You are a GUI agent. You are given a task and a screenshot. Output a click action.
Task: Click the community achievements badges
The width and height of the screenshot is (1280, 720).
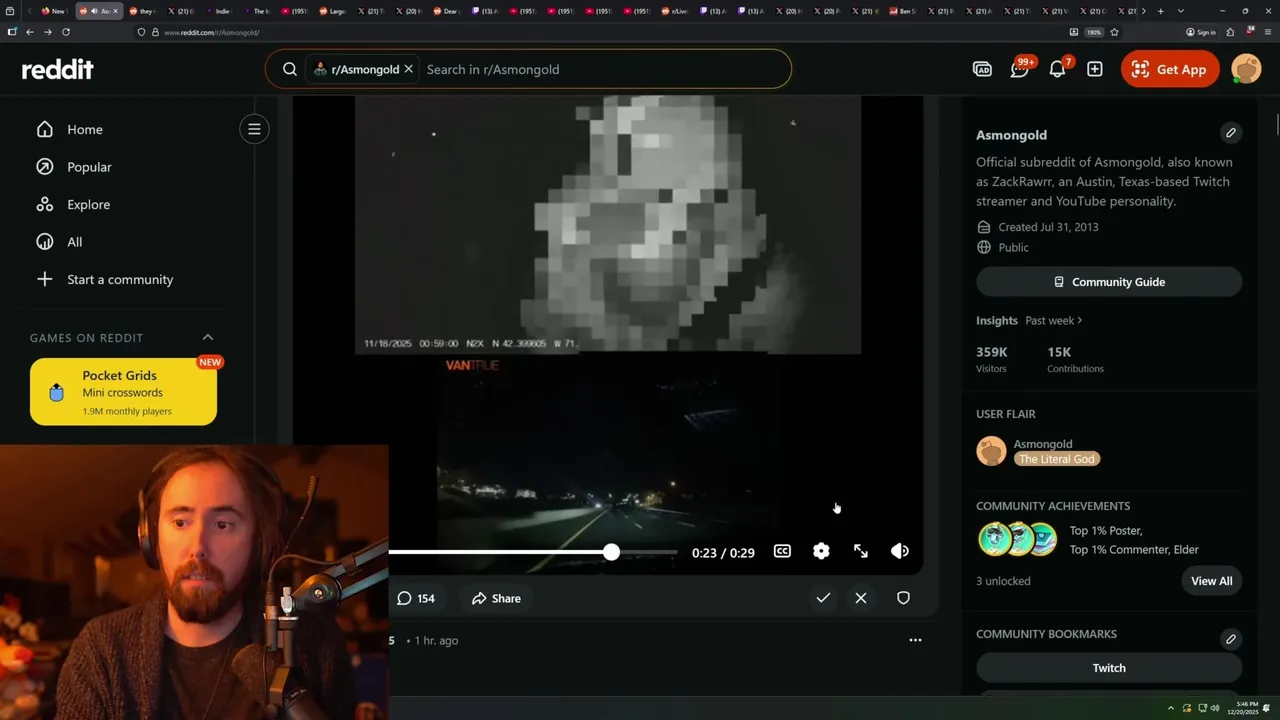point(1017,540)
